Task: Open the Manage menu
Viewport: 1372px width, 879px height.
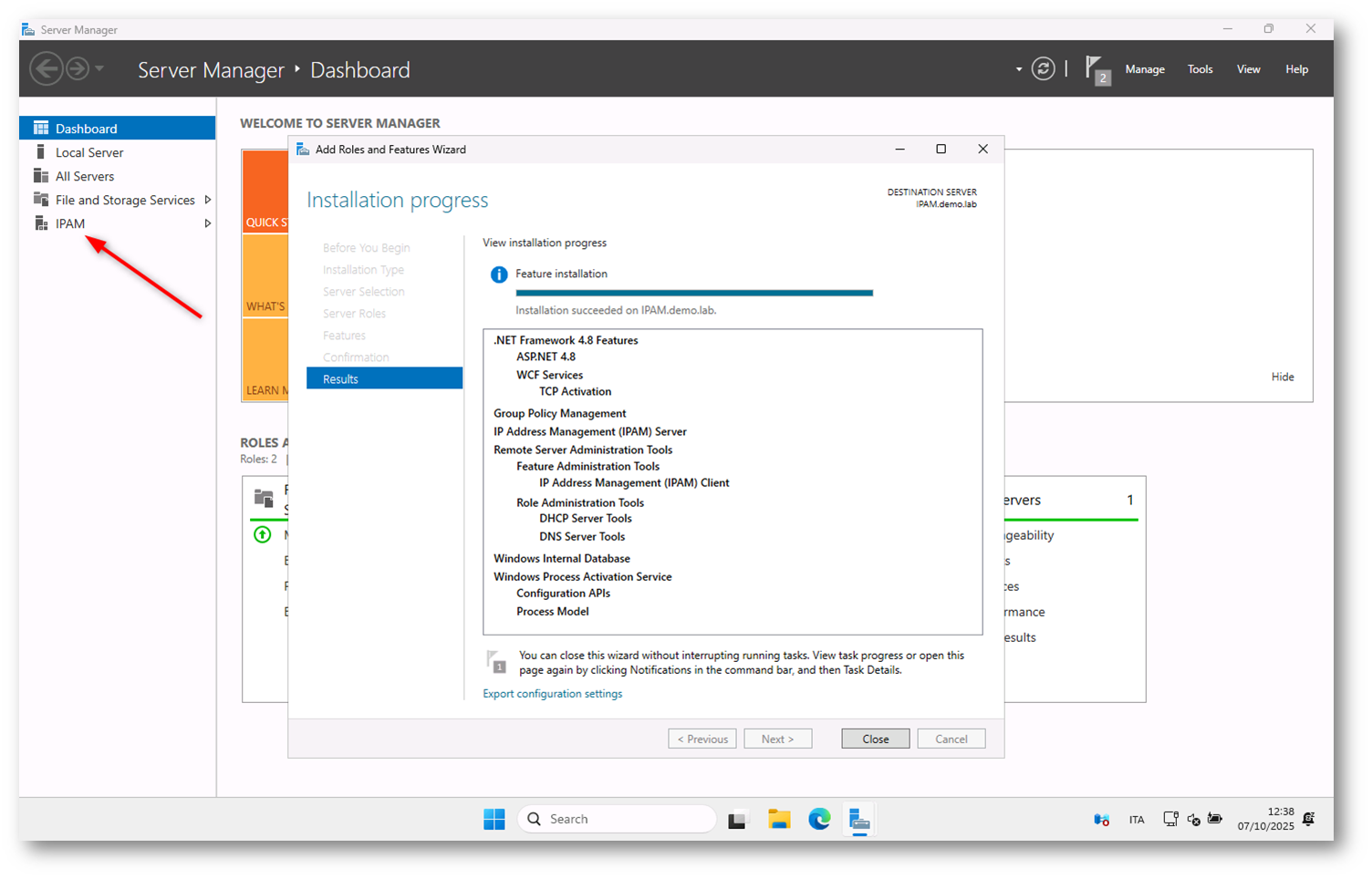Action: tap(1145, 69)
